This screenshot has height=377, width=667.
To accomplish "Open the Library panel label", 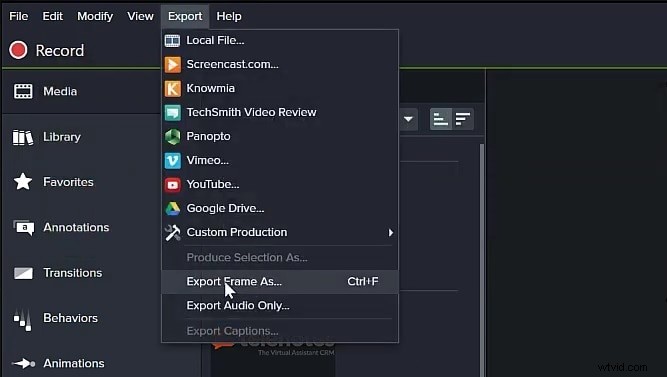I will coord(62,137).
